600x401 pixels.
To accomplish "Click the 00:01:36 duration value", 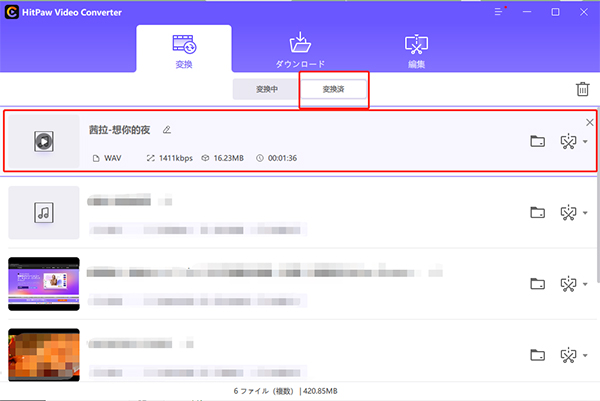I will click(282, 158).
